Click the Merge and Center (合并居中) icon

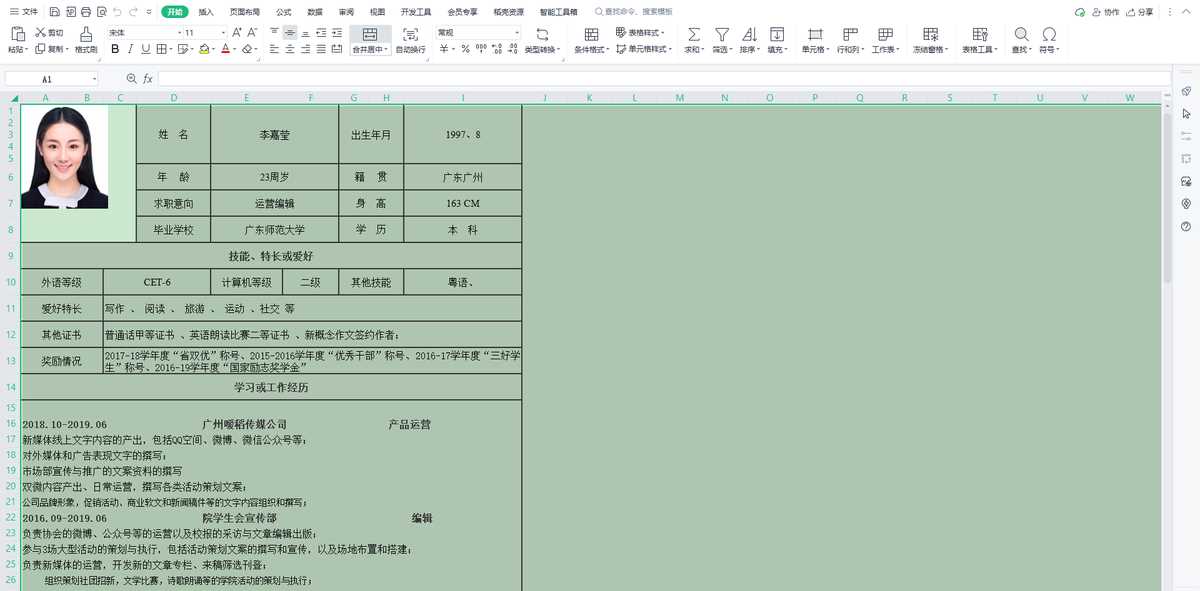[370, 35]
